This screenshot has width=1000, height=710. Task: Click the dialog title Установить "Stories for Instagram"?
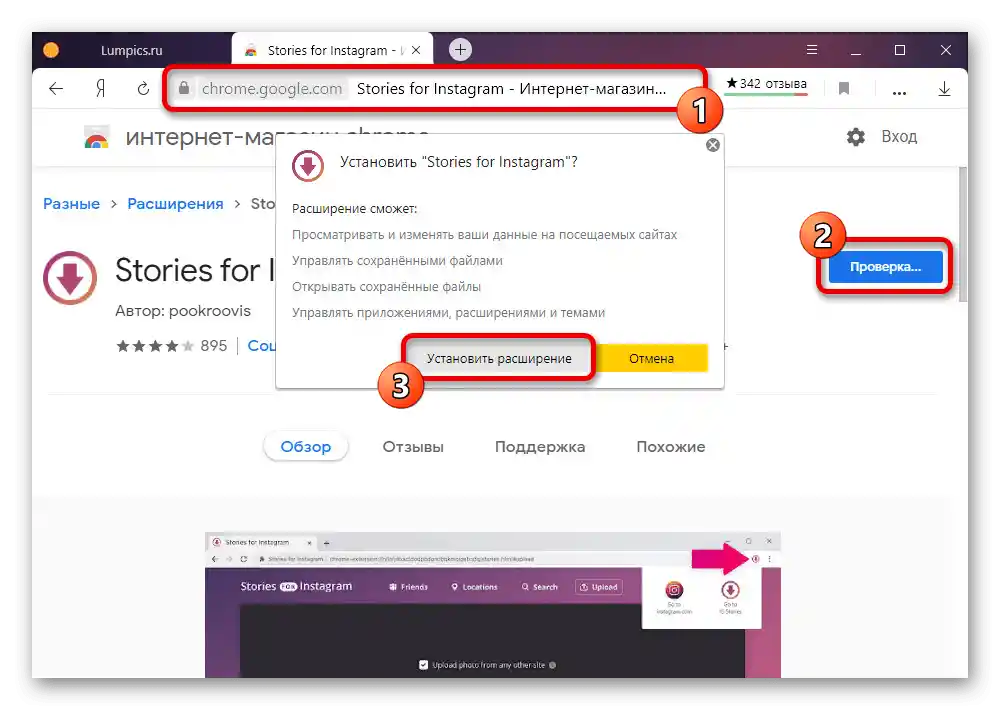pos(459,162)
